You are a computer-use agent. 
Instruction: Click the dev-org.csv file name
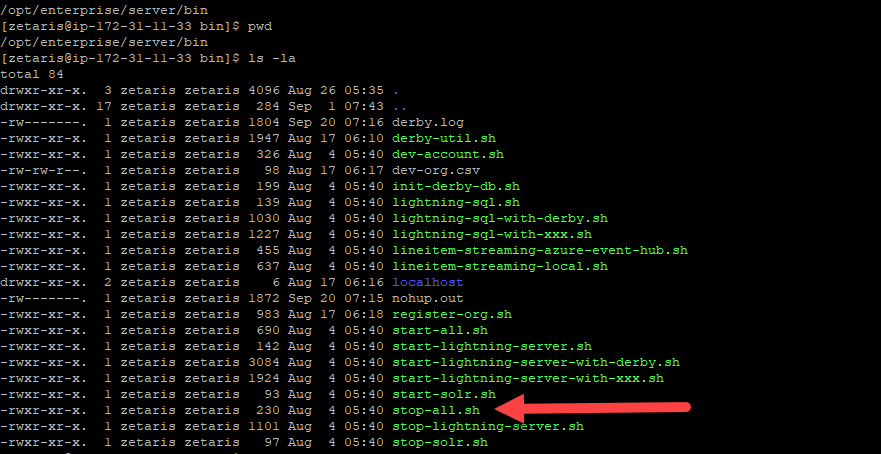click(x=436, y=170)
